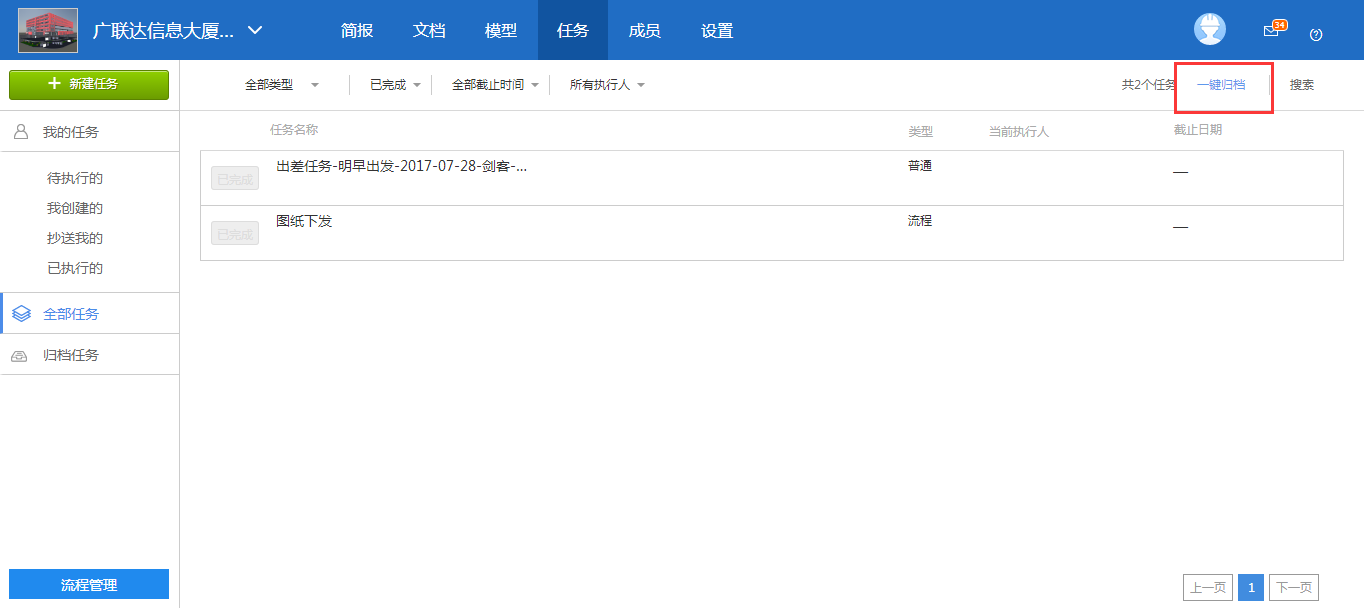The height and width of the screenshot is (608, 1364).
Task: Open the 成员 menu item
Action: tap(645, 30)
